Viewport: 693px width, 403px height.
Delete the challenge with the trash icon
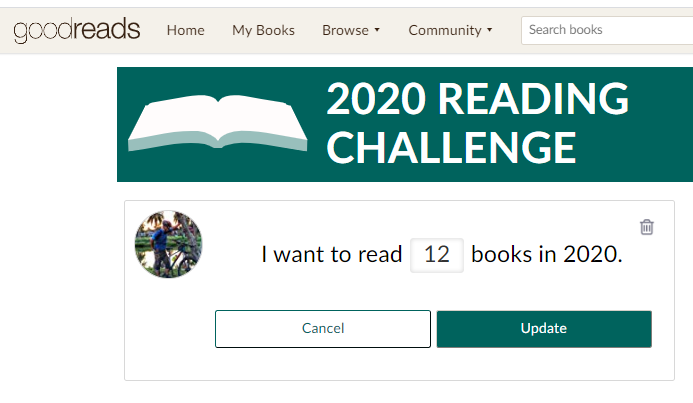click(647, 227)
